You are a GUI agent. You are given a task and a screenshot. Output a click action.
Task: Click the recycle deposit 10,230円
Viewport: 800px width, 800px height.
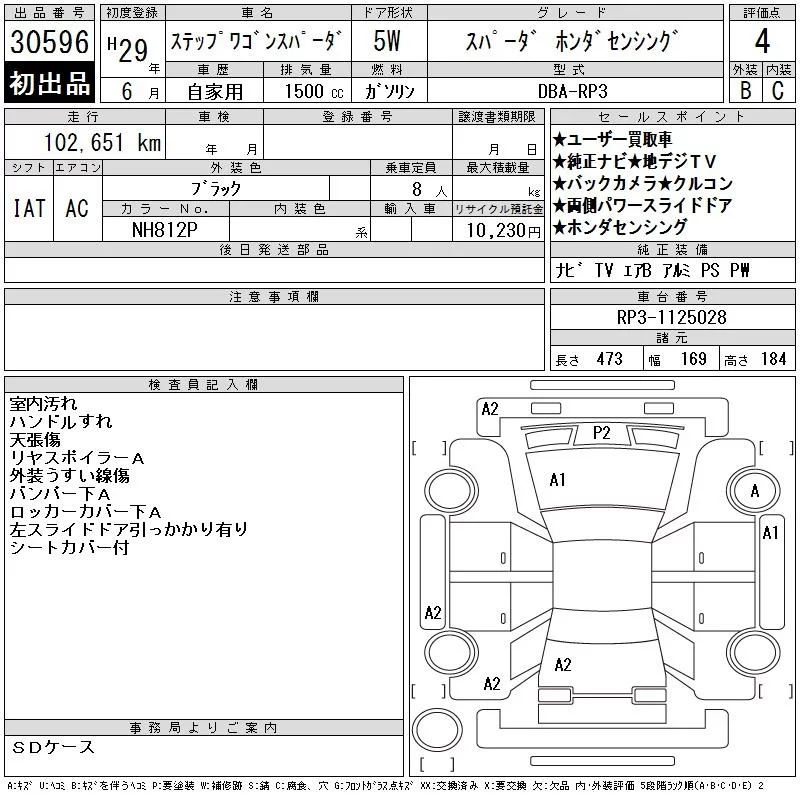pyautogui.click(x=504, y=231)
